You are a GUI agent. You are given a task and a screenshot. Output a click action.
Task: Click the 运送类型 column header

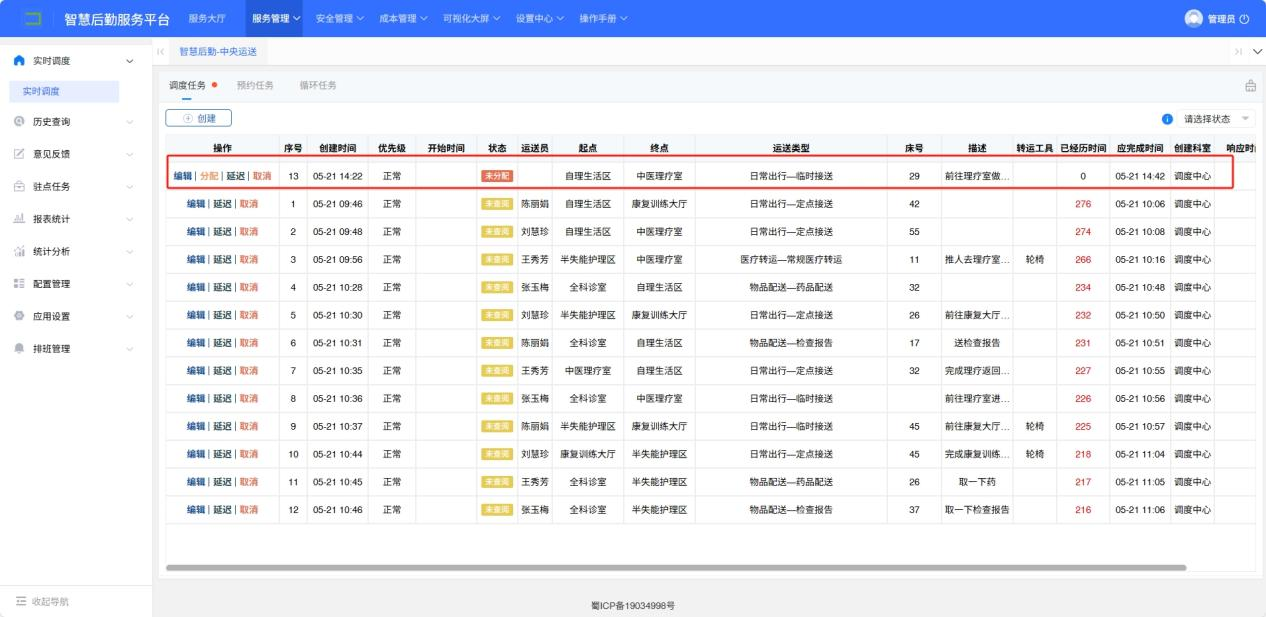point(791,148)
